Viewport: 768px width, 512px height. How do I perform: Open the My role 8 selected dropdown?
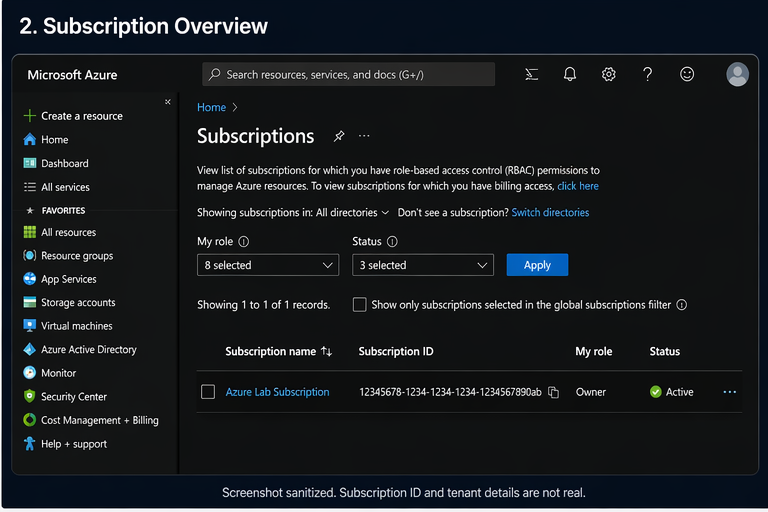(x=268, y=265)
